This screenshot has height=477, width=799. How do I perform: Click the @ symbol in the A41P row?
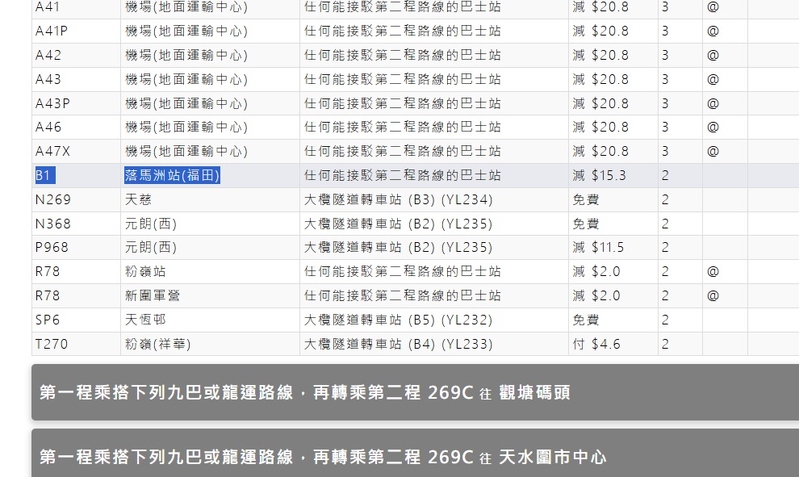click(713, 31)
